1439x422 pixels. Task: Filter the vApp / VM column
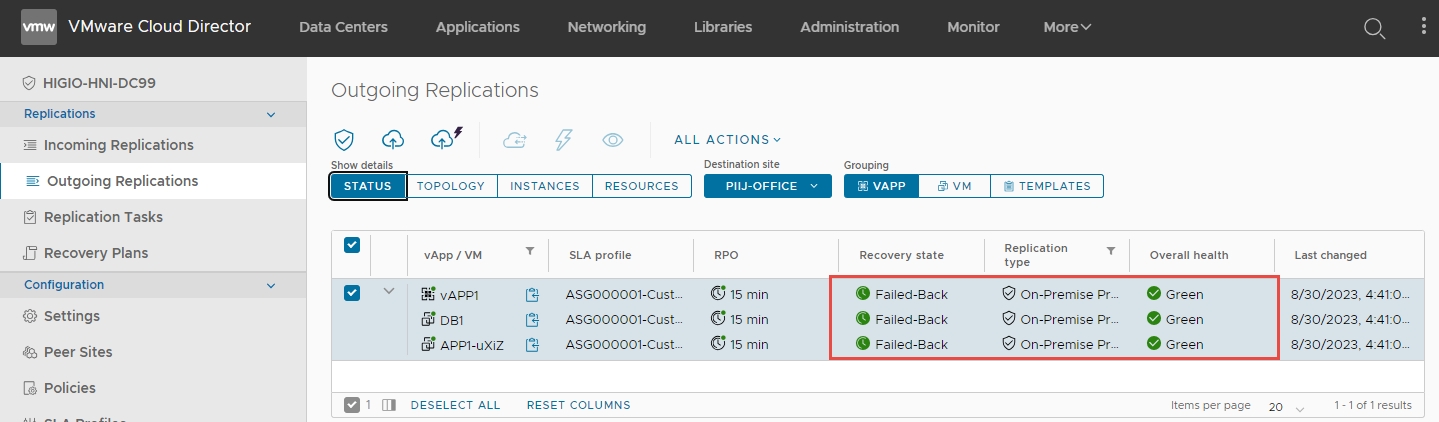[x=530, y=251]
